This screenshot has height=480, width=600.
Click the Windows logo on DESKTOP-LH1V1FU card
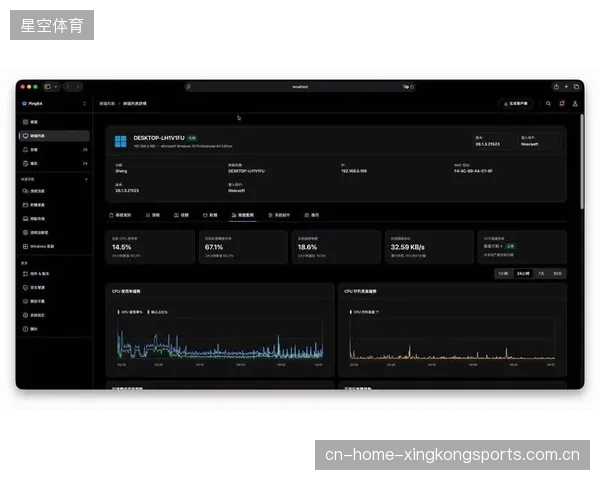(121, 141)
